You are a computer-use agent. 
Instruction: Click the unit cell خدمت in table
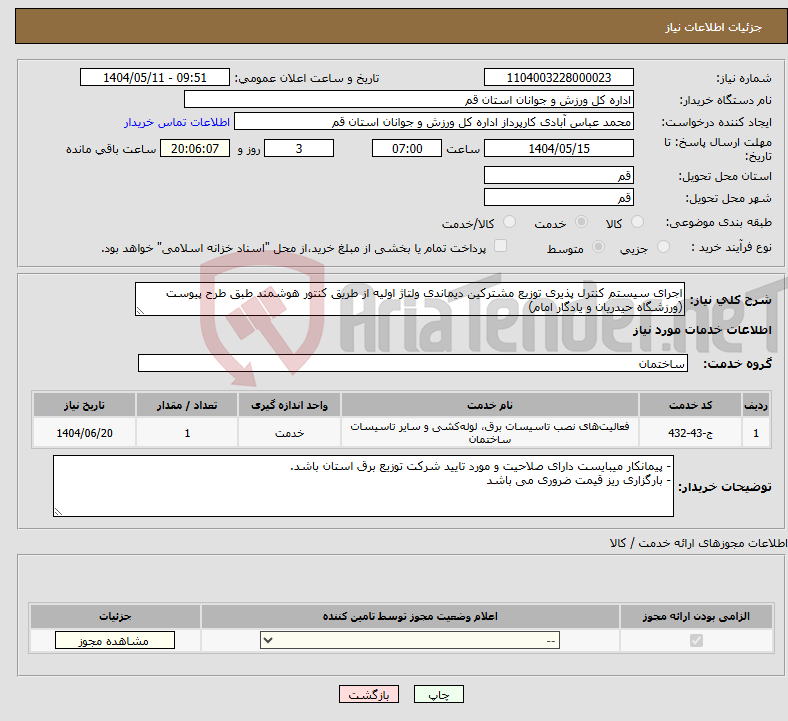point(289,433)
